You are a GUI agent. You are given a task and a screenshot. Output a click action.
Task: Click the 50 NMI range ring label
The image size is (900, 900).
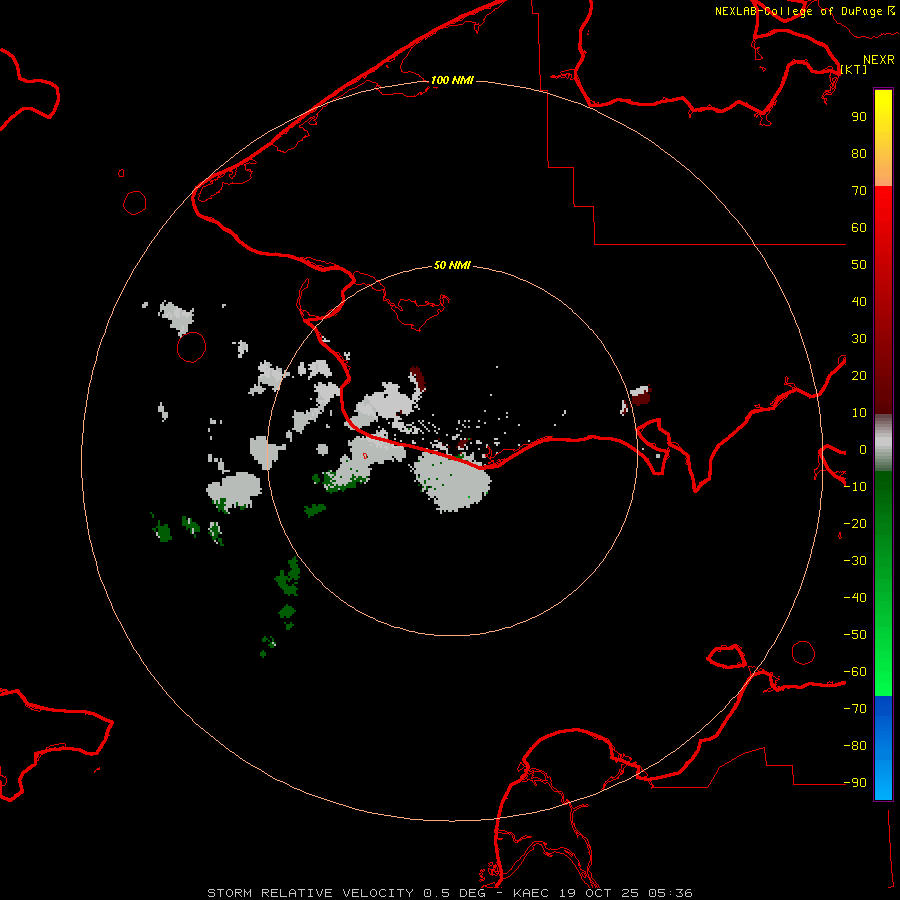pos(452,265)
